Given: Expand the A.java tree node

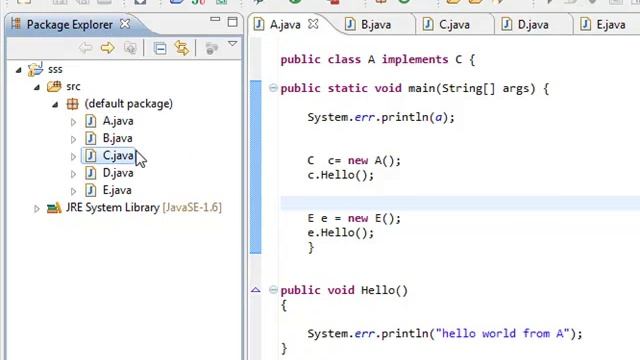Looking at the screenshot, I should (x=73, y=122).
